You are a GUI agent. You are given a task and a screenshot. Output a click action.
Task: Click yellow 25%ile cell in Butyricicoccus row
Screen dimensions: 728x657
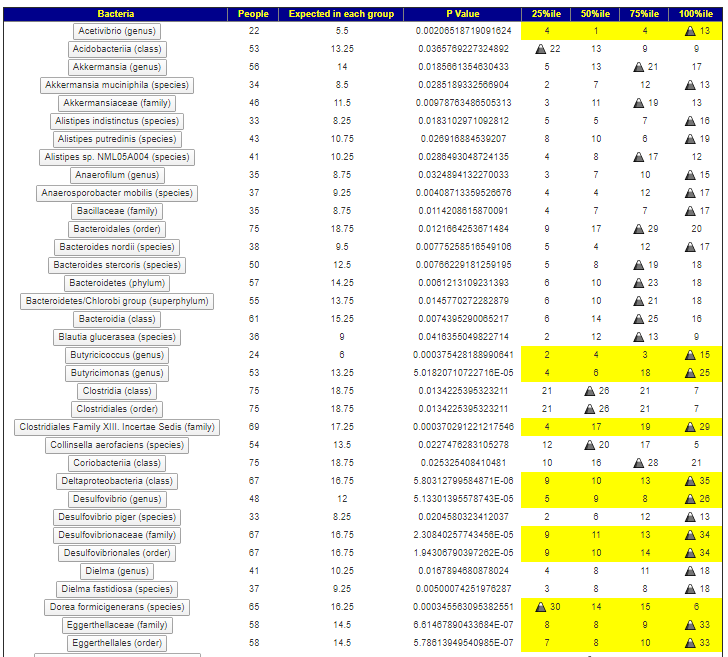point(547,355)
